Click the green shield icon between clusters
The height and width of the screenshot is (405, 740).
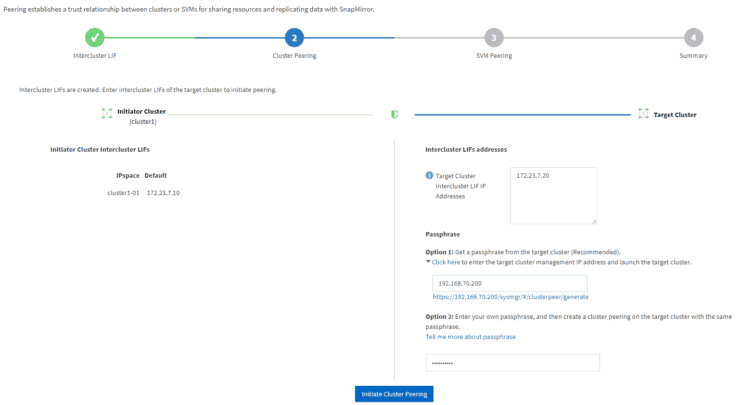tap(394, 114)
